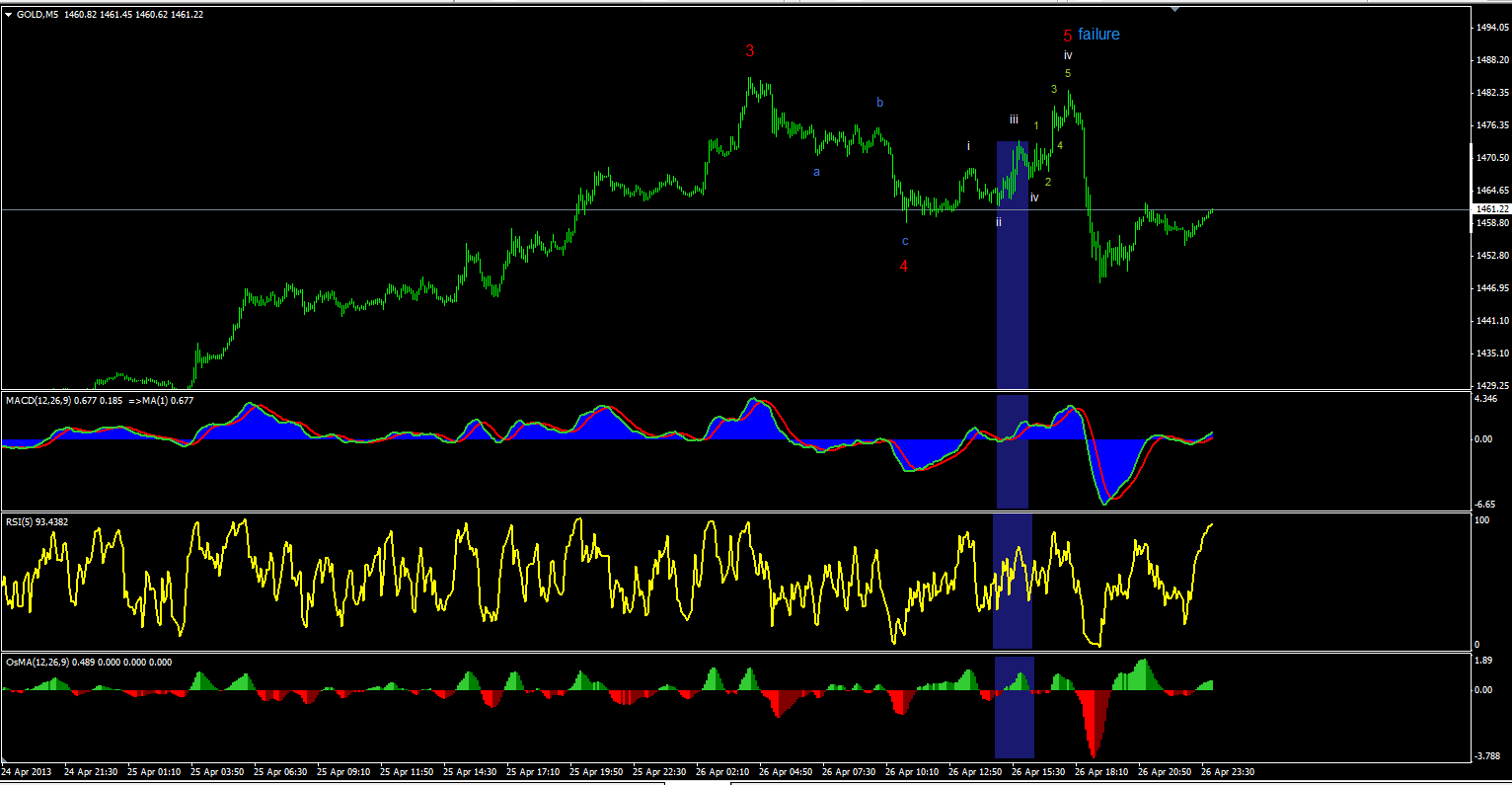Click the 1435.10 price axis label

(1490, 353)
